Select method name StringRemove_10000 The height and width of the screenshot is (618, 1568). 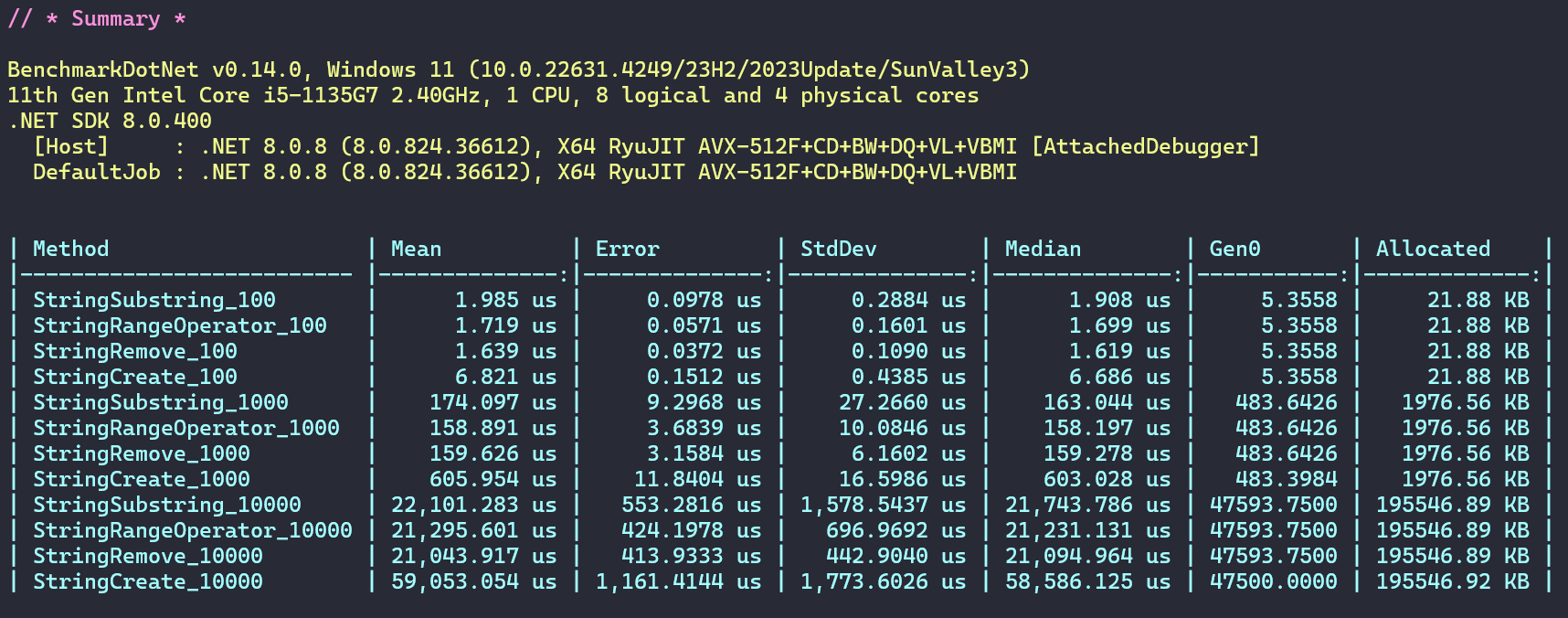tap(148, 556)
